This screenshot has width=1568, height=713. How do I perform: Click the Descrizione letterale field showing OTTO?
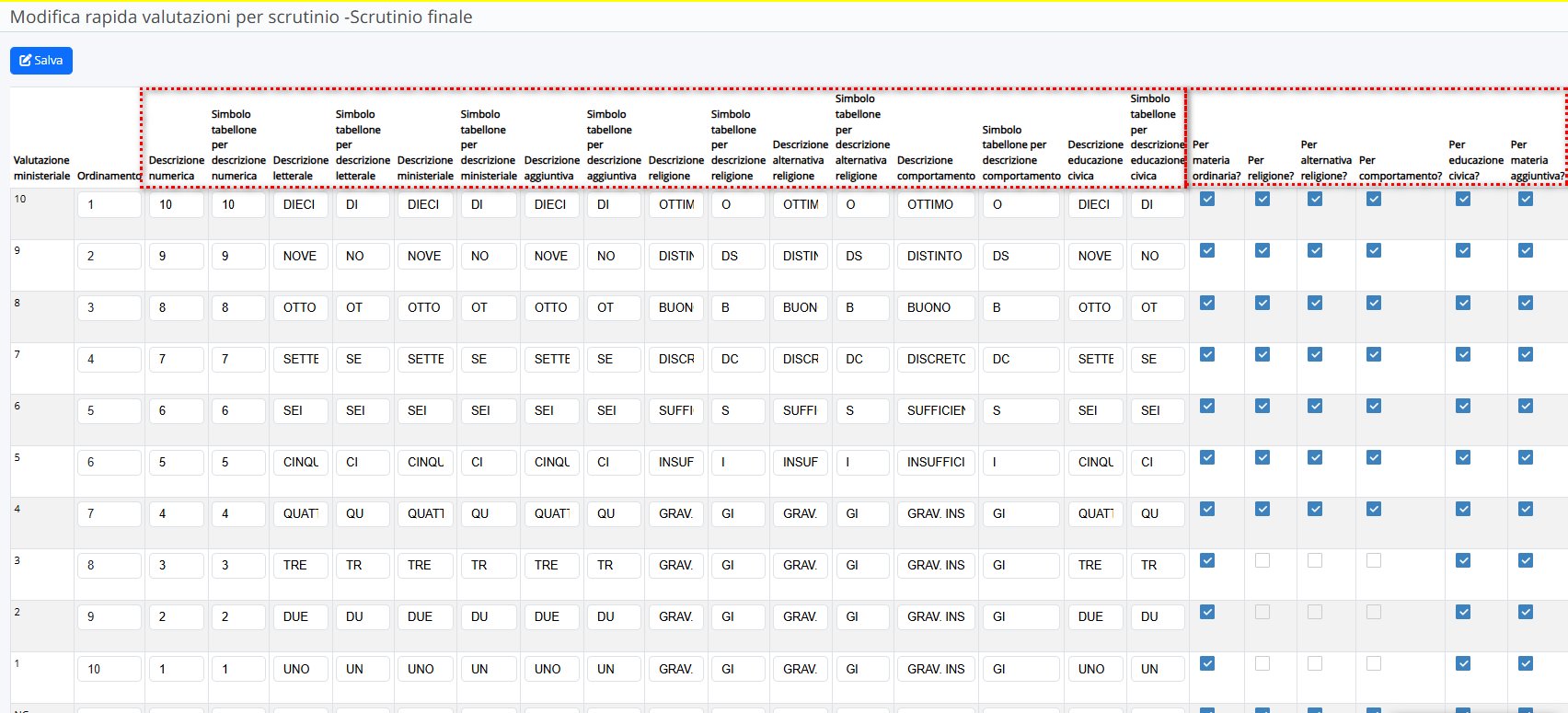coord(301,307)
